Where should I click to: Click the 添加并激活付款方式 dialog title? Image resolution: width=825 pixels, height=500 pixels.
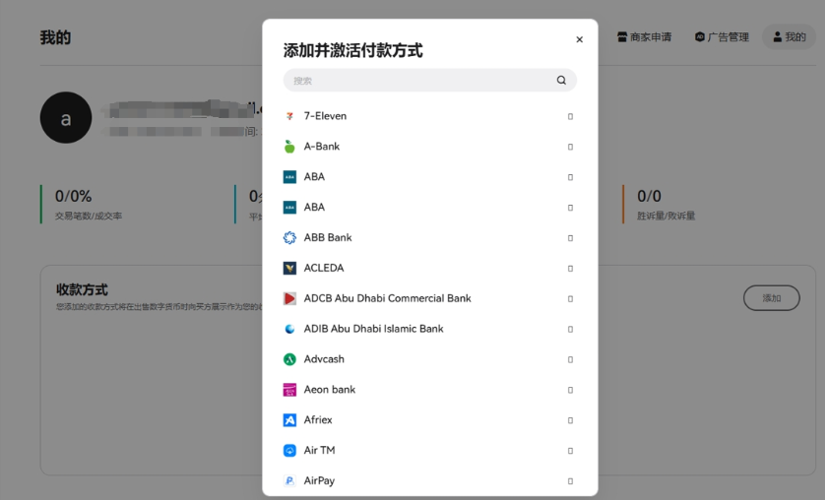coord(353,51)
